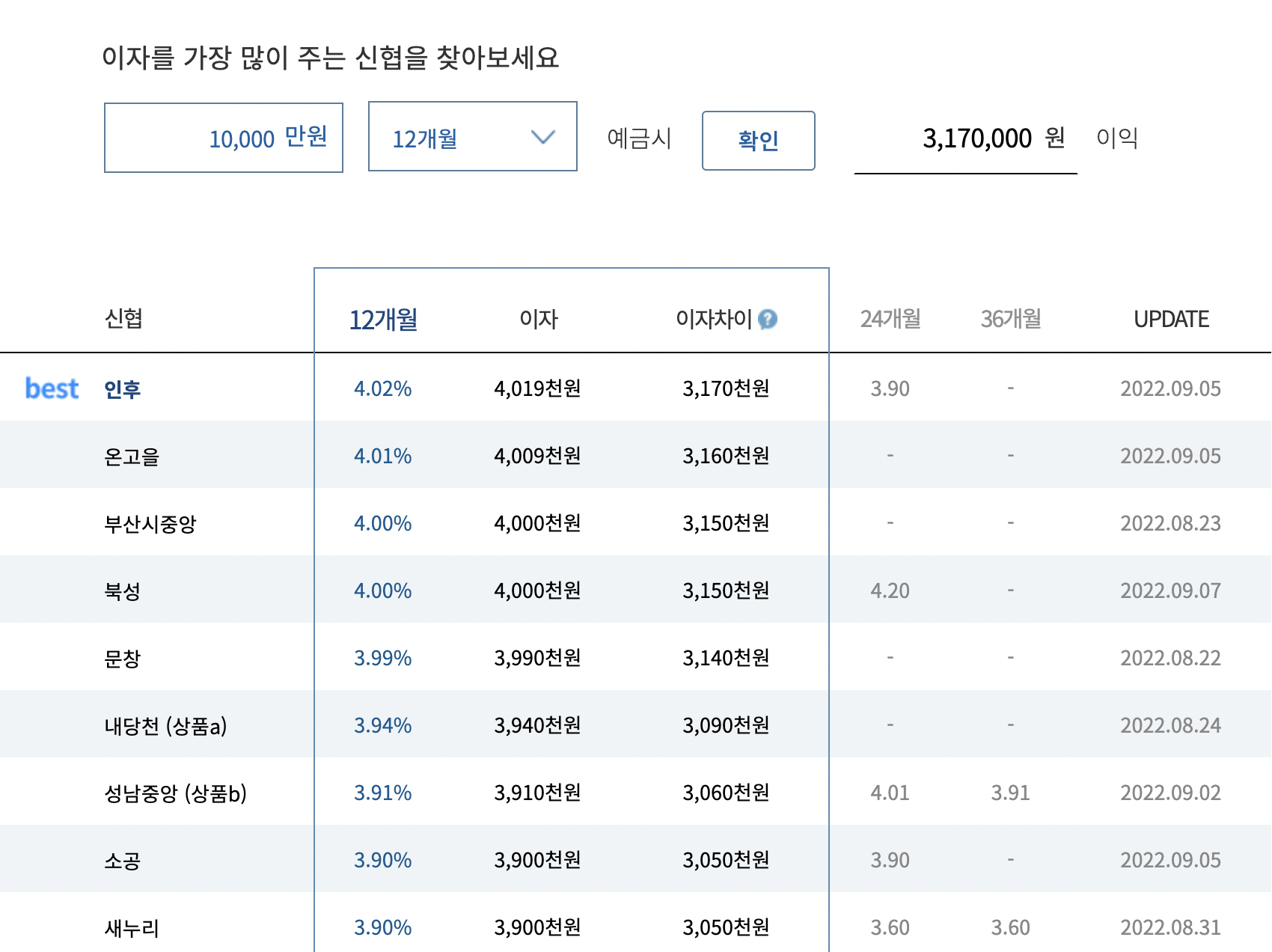Click the best label beside 인후
Screen dimensions: 1272x952
pos(52,388)
